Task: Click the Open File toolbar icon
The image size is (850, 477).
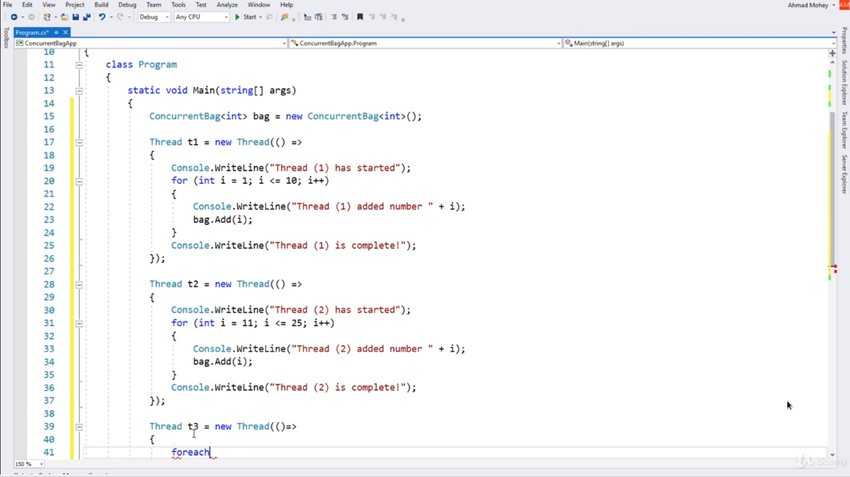Action: 65,17
